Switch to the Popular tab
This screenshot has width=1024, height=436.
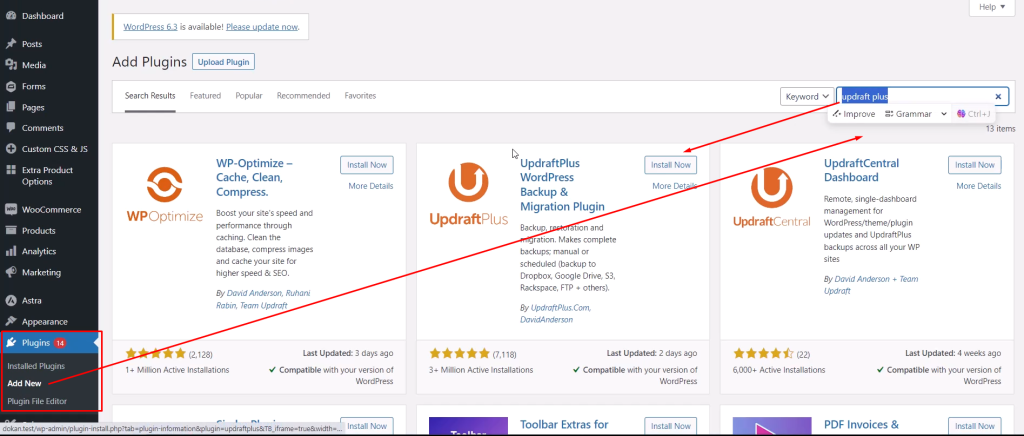point(249,95)
